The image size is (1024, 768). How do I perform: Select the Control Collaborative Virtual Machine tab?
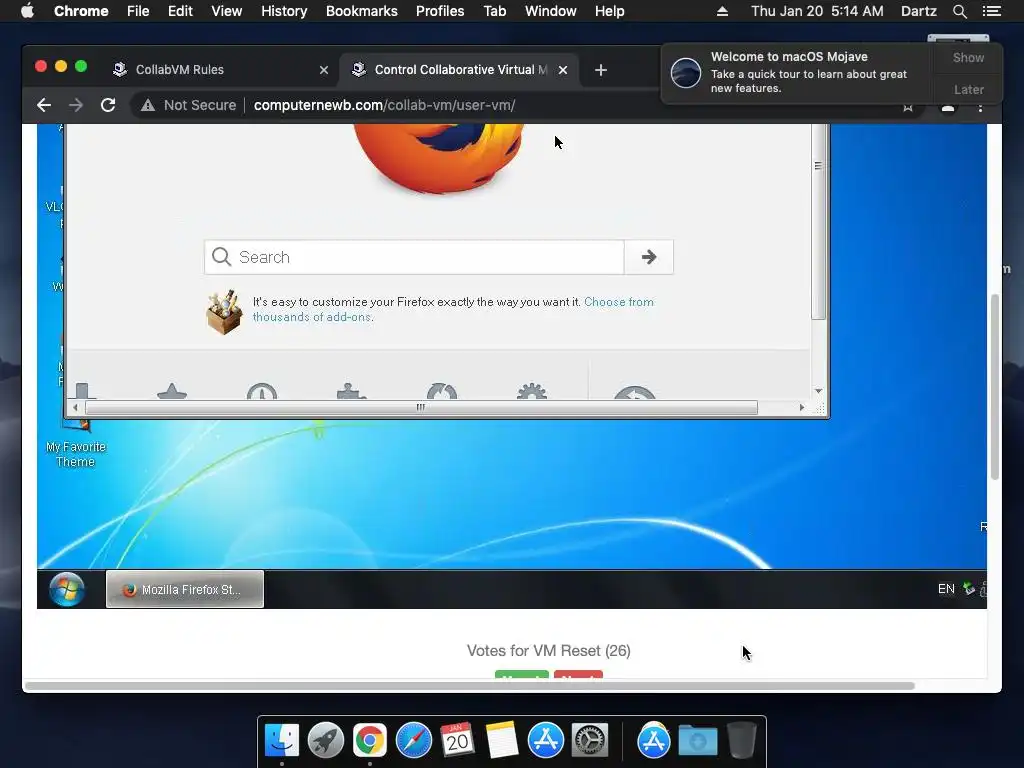point(460,70)
